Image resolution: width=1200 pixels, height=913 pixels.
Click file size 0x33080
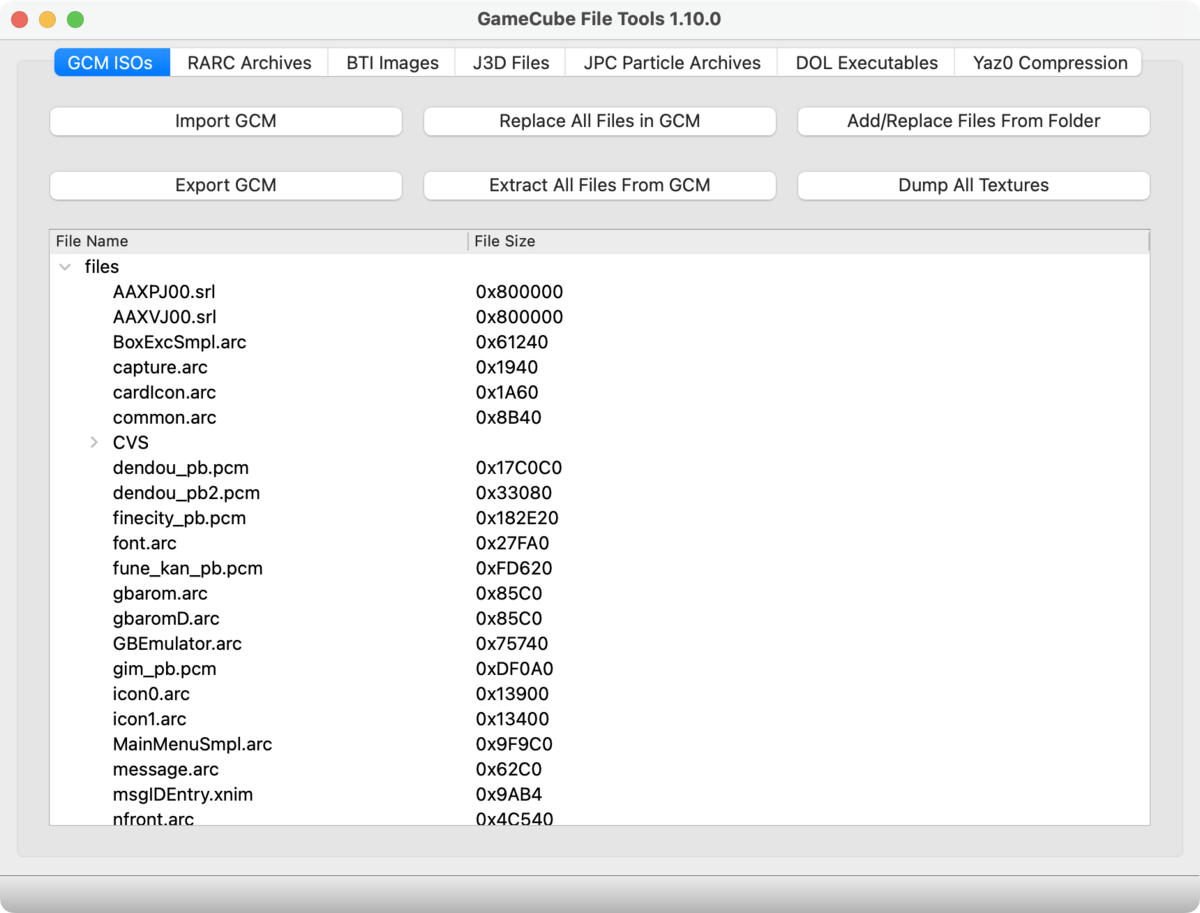pos(513,493)
